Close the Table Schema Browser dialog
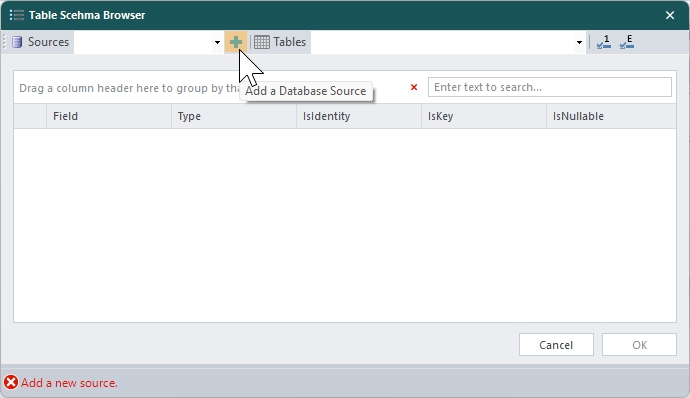The width and height of the screenshot is (690, 398). (670, 15)
